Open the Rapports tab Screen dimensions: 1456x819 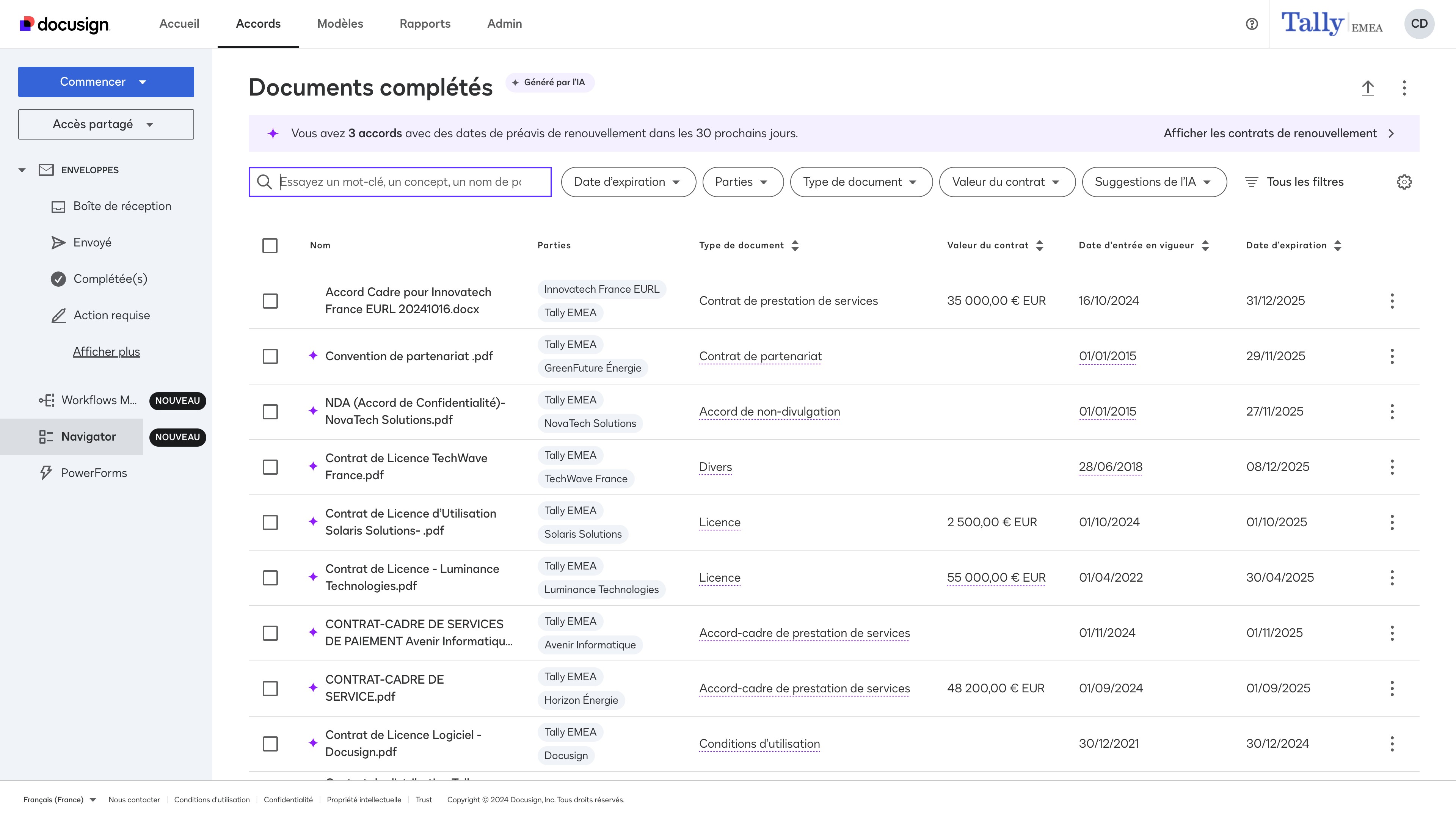[x=425, y=24]
